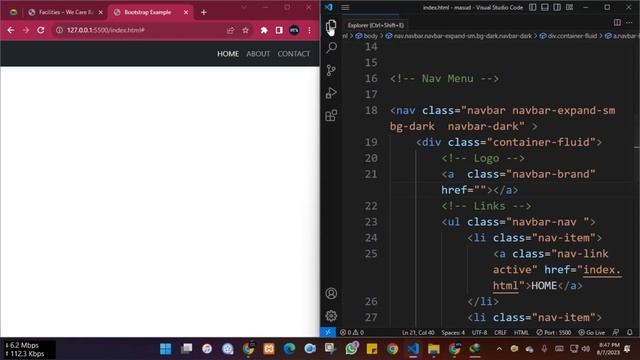
Task: Click the Chrome address bar URL
Action: (x=106, y=30)
